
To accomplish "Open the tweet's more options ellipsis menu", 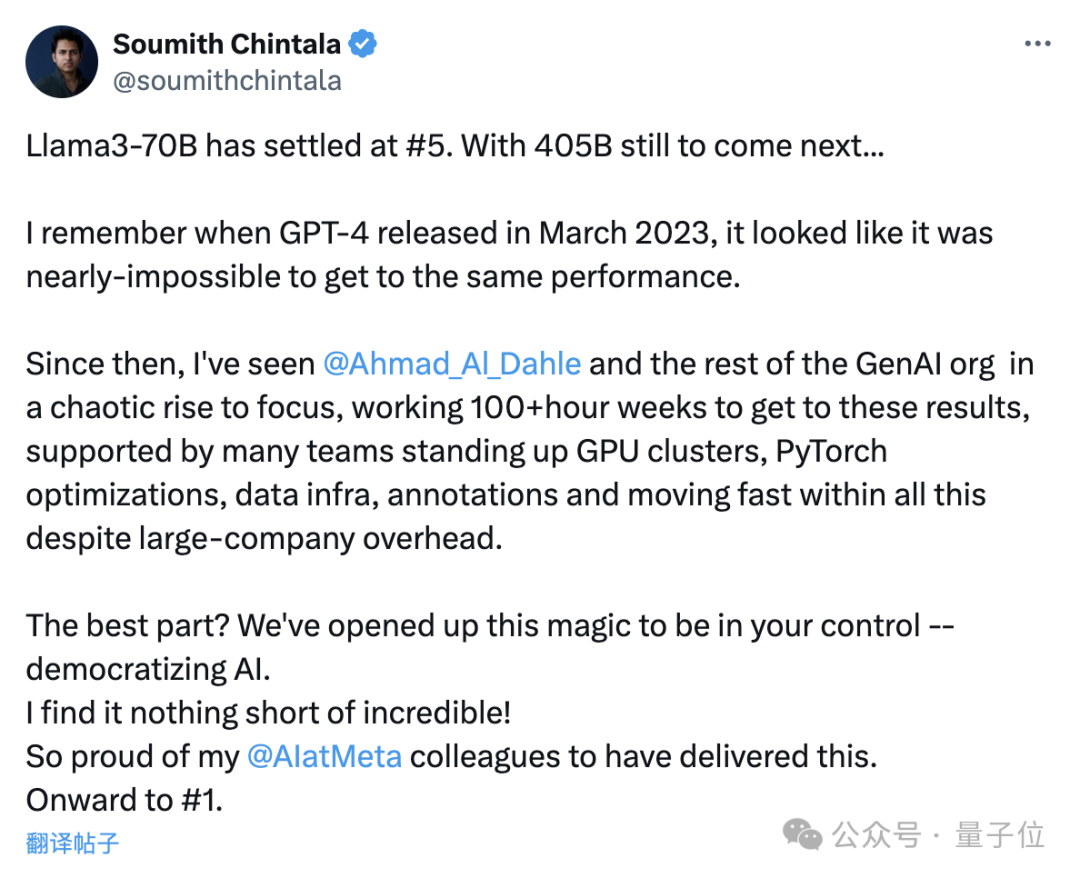I will 1037,45.
